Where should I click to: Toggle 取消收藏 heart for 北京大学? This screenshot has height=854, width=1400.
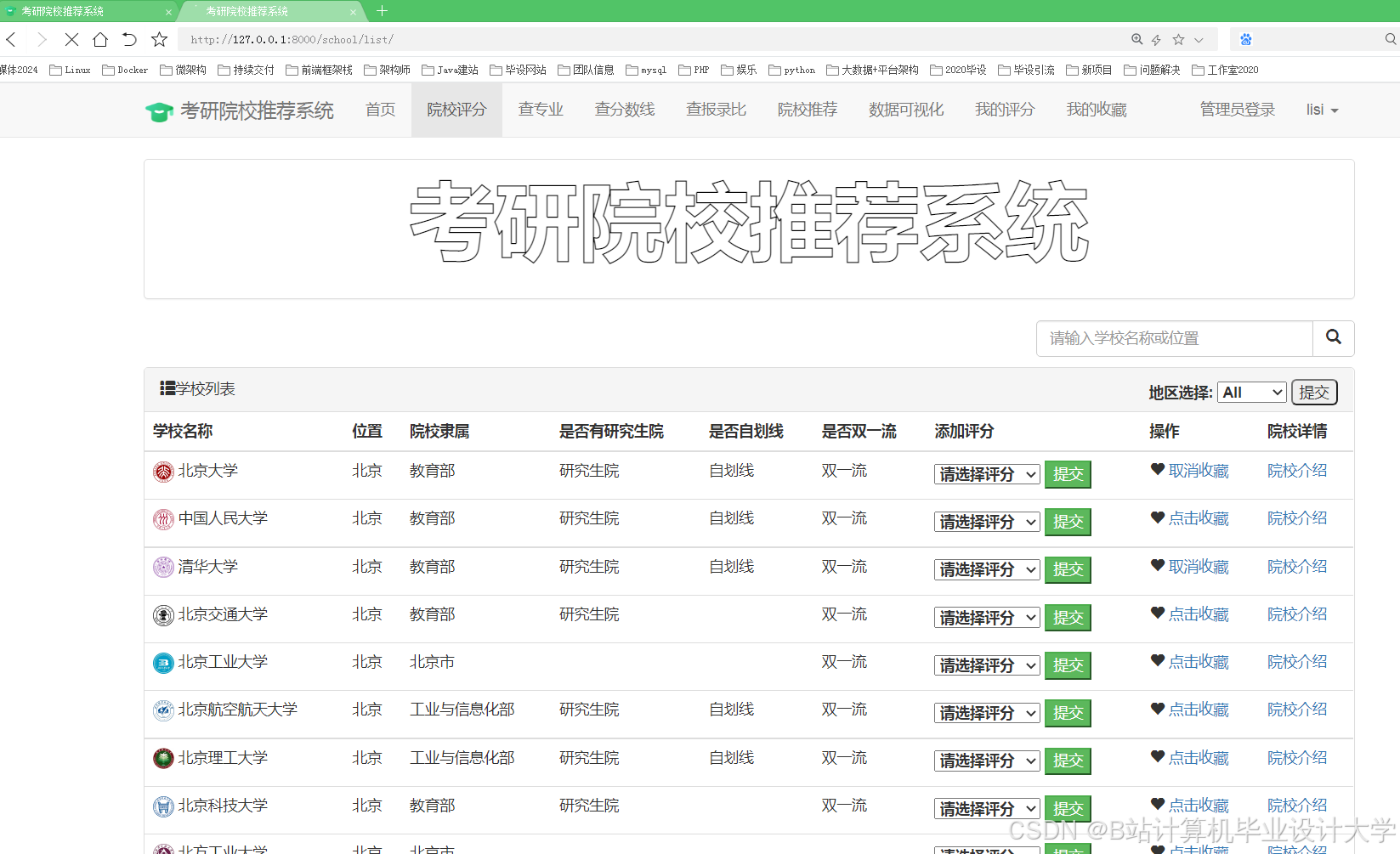[1156, 469]
